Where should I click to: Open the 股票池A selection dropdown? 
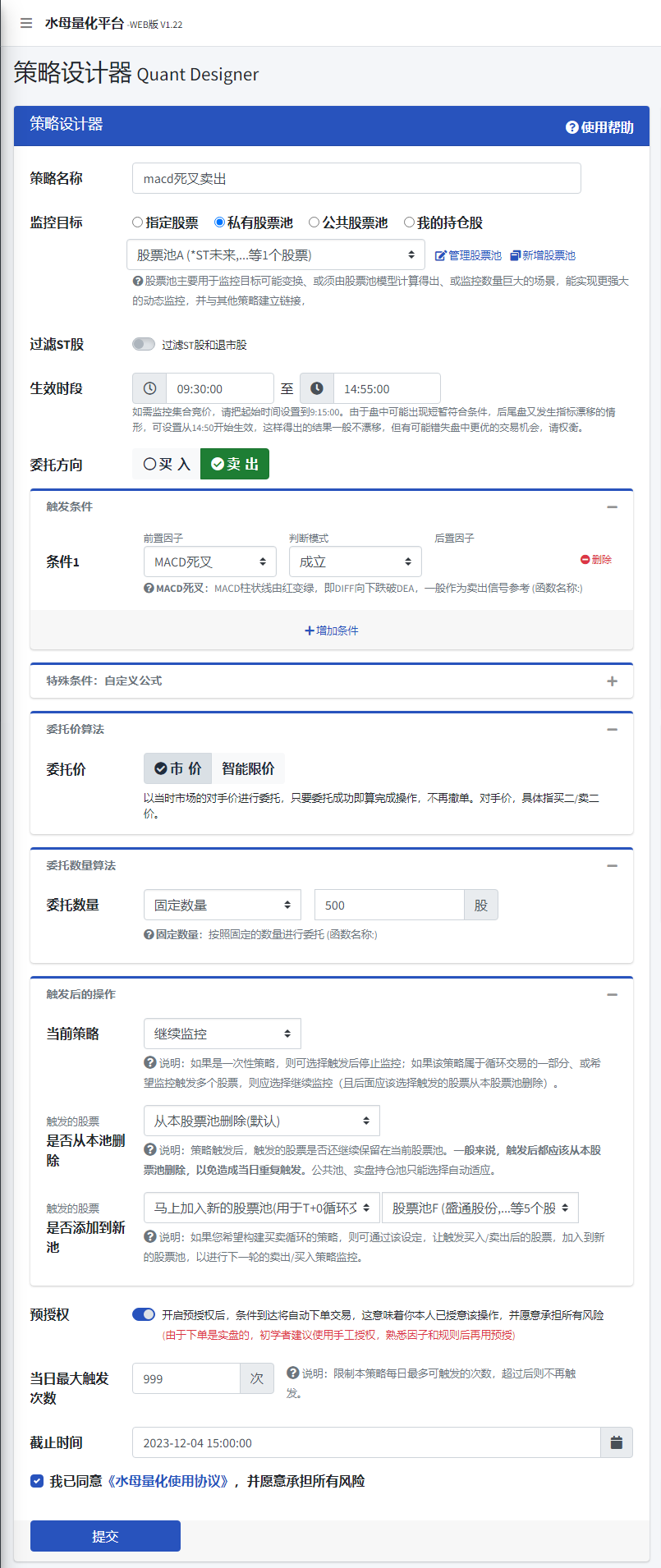276,255
